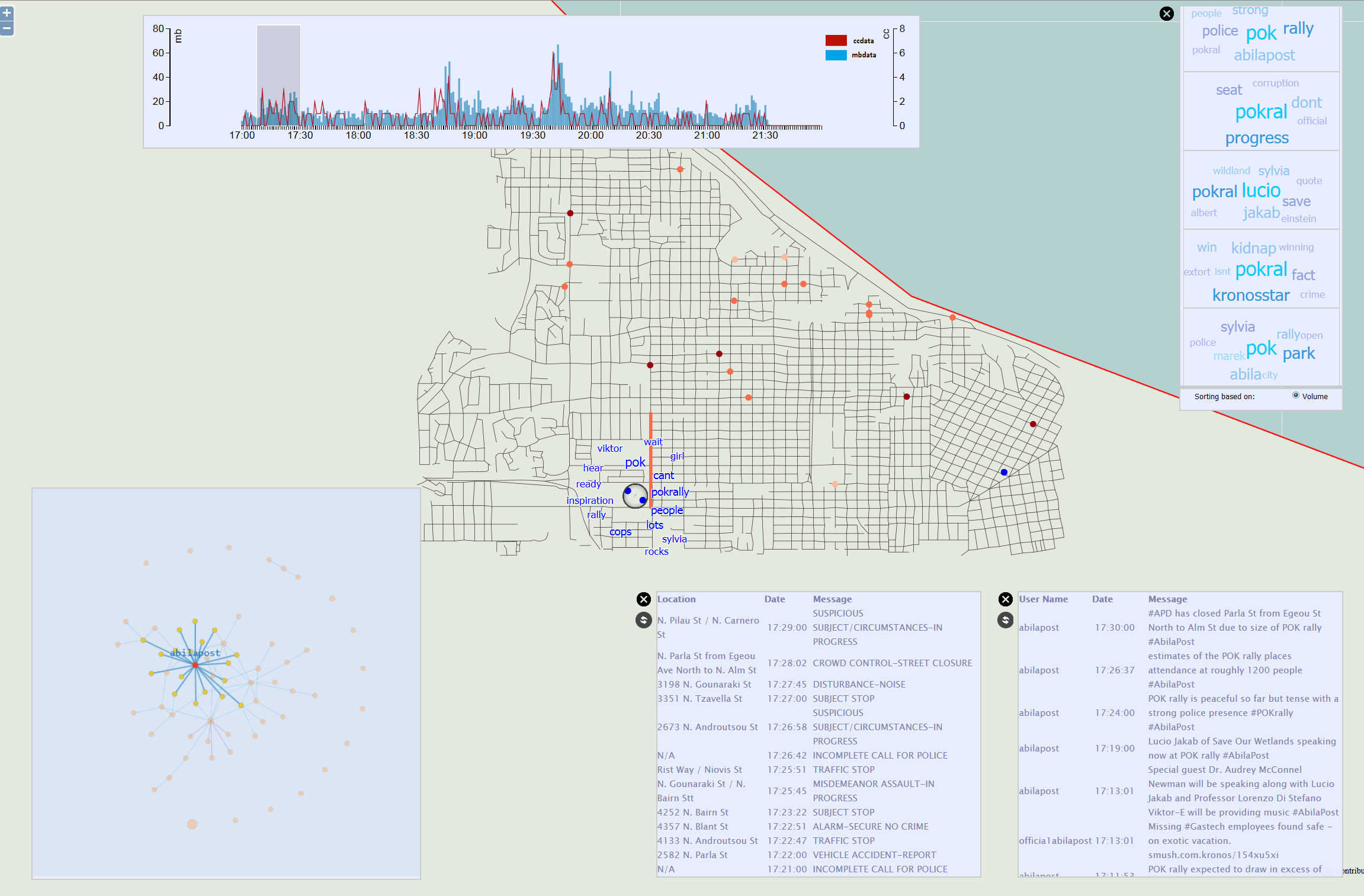Screen dimensions: 1364x896
Task: Refresh the User Name microblog table
Action: [1005, 620]
